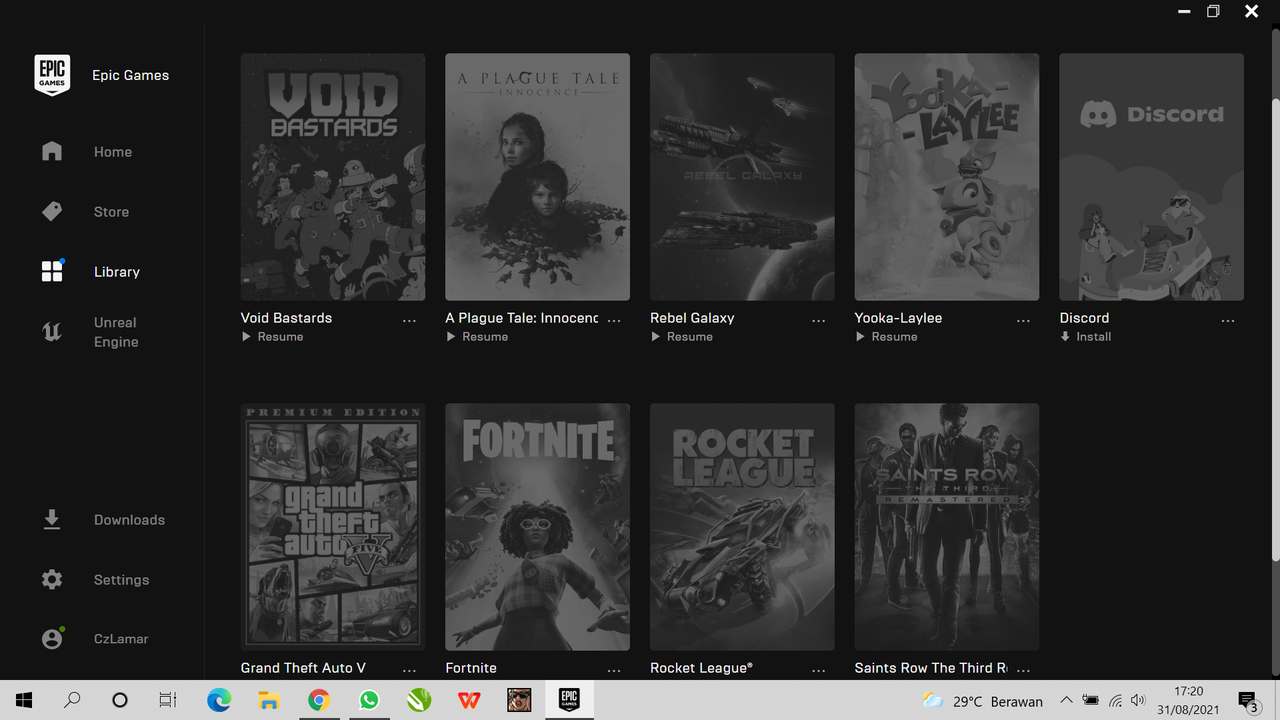This screenshot has width=1280, height=720.
Task: Install Discord from the library
Action: [1086, 337]
